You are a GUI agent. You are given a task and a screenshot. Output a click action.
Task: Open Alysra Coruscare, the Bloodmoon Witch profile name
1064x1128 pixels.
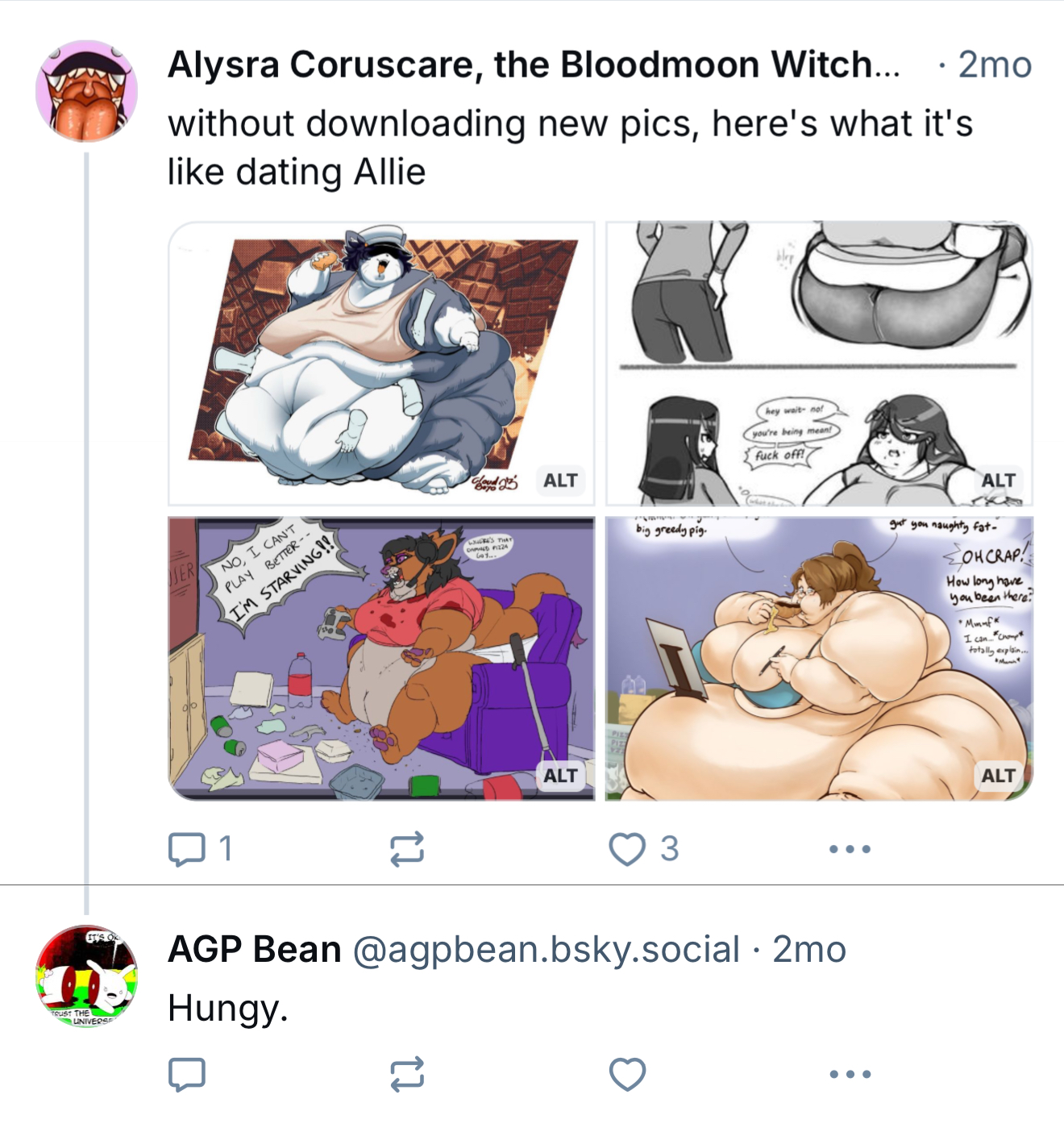point(534,65)
